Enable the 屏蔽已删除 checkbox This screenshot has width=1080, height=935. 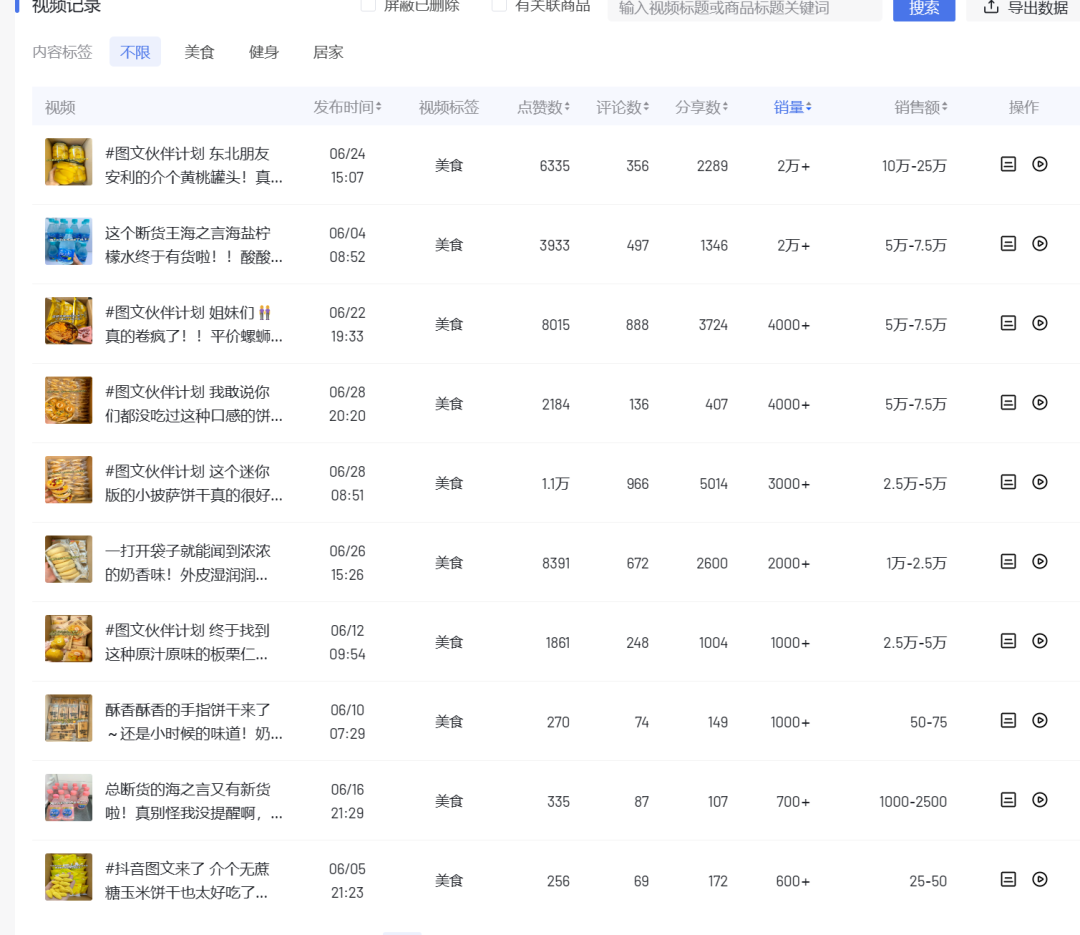(x=369, y=5)
